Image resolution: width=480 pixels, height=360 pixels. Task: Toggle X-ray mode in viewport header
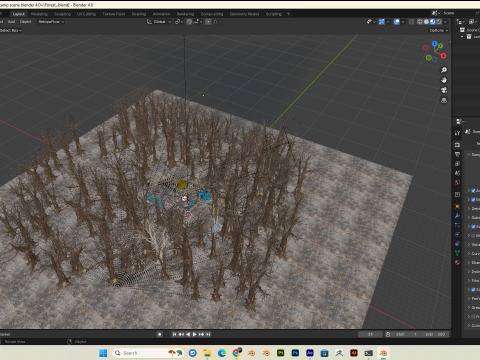[412, 22]
